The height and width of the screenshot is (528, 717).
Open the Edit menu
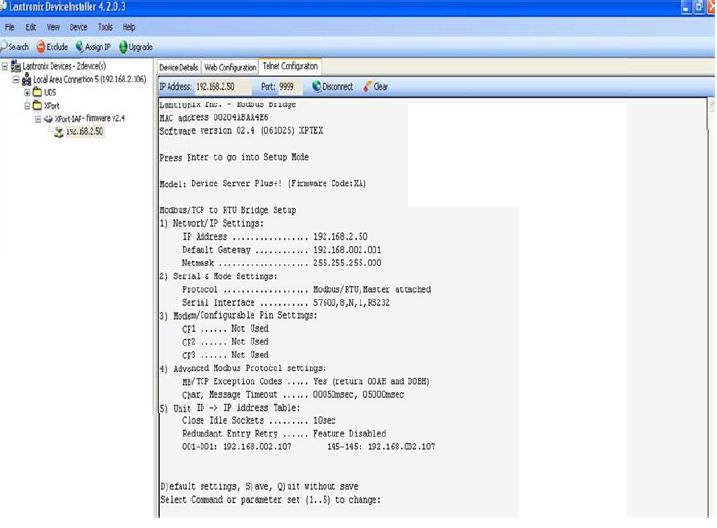click(31, 27)
